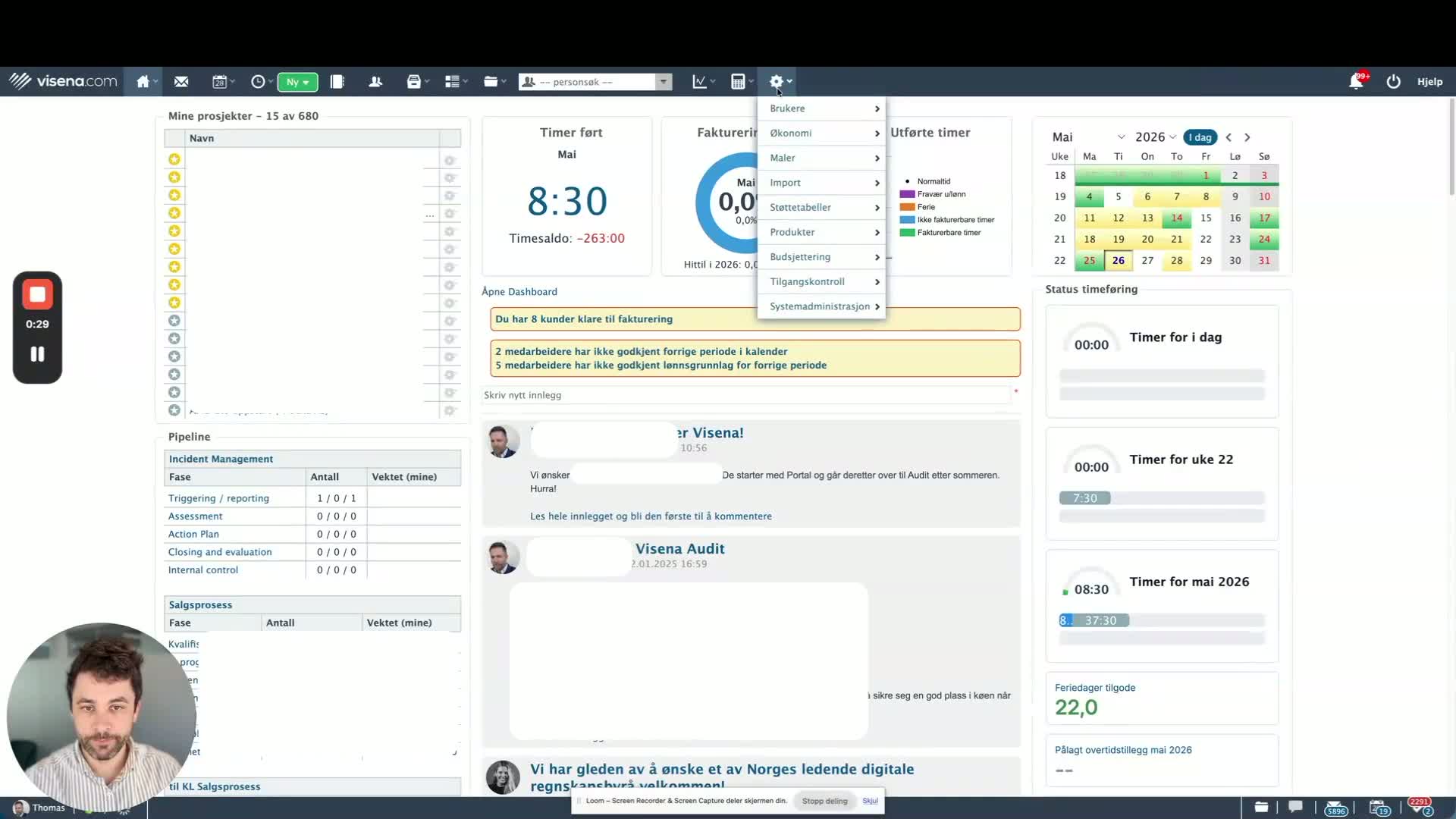Toggle favorite star on fifth project row
Screen dimensions: 1456x819
pyautogui.click(x=174, y=231)
